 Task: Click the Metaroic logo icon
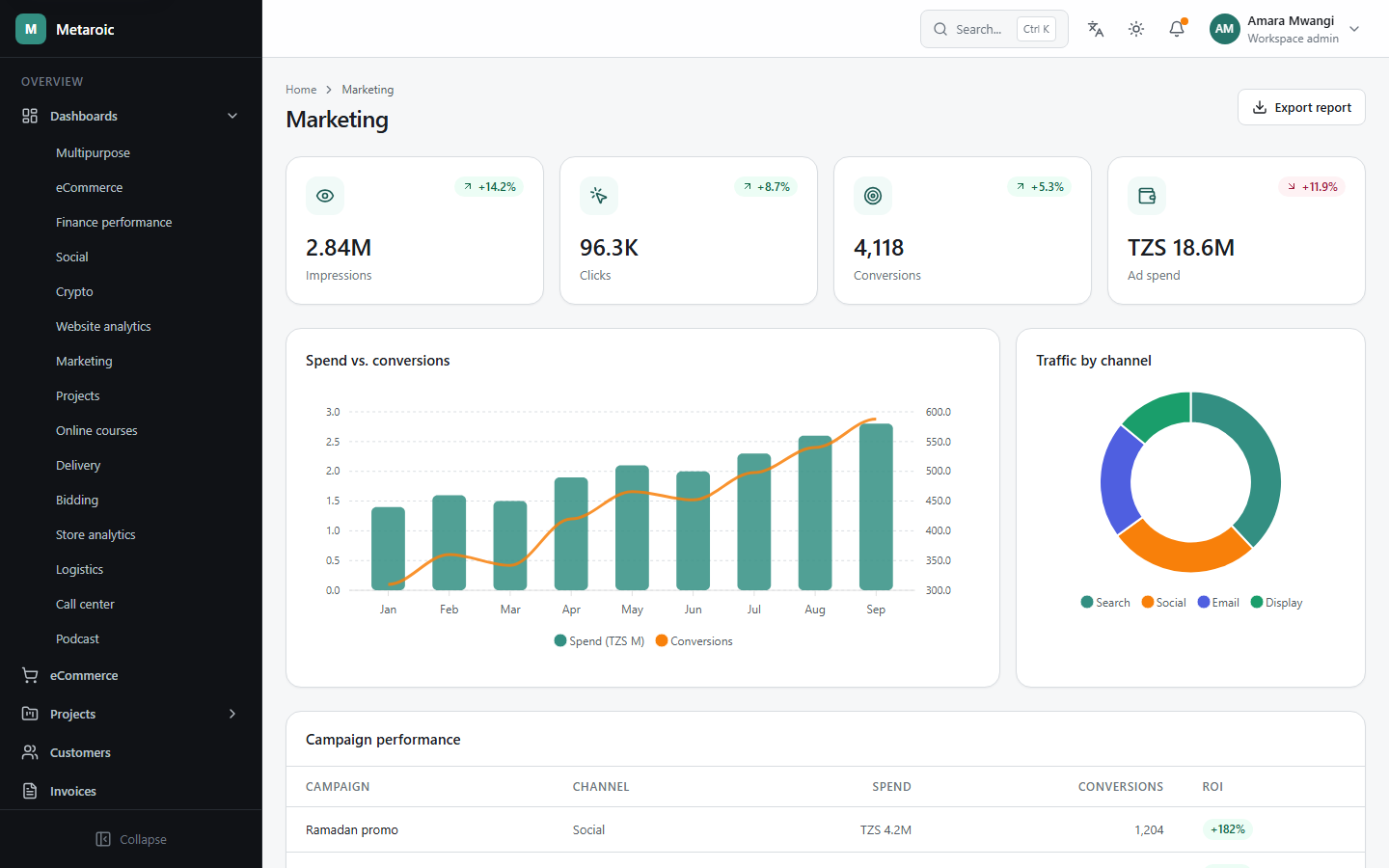click(x=31, y=29)
